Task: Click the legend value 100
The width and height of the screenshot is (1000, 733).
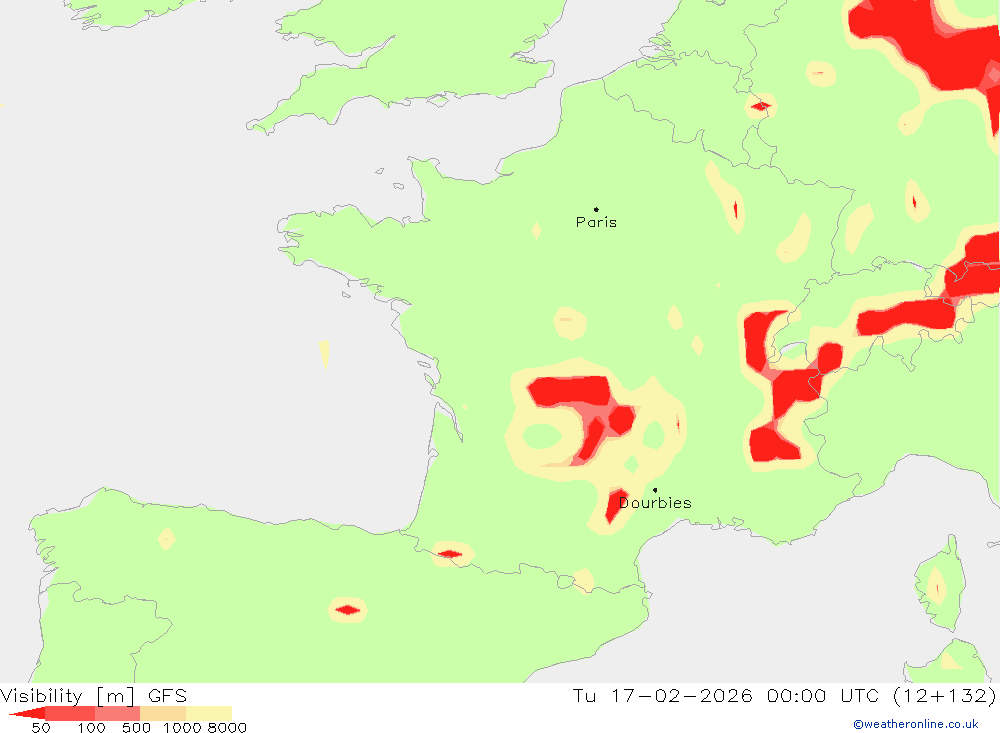Action: (91, 728)
